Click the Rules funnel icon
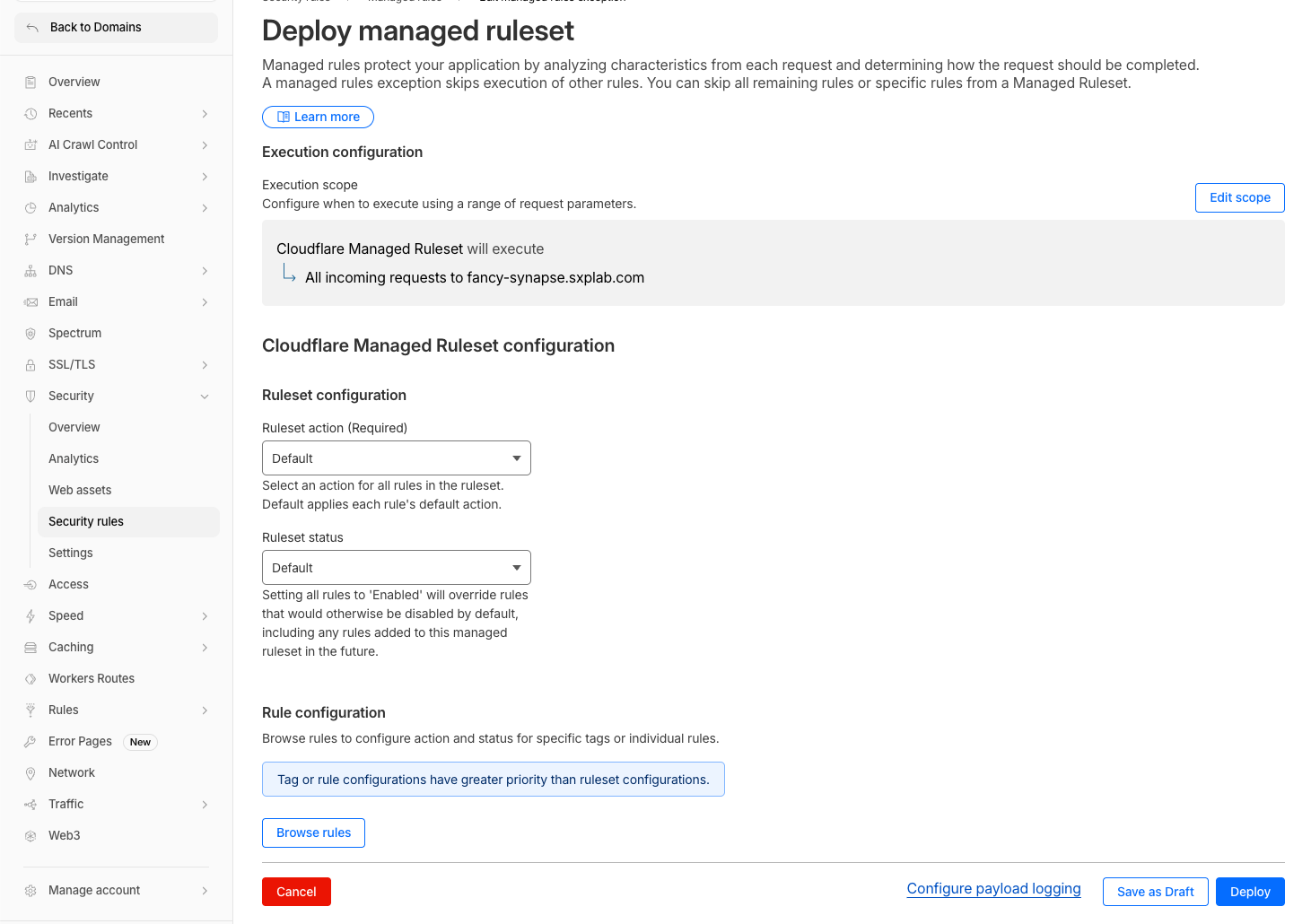The image size is (1311, 924). (31, 710)
